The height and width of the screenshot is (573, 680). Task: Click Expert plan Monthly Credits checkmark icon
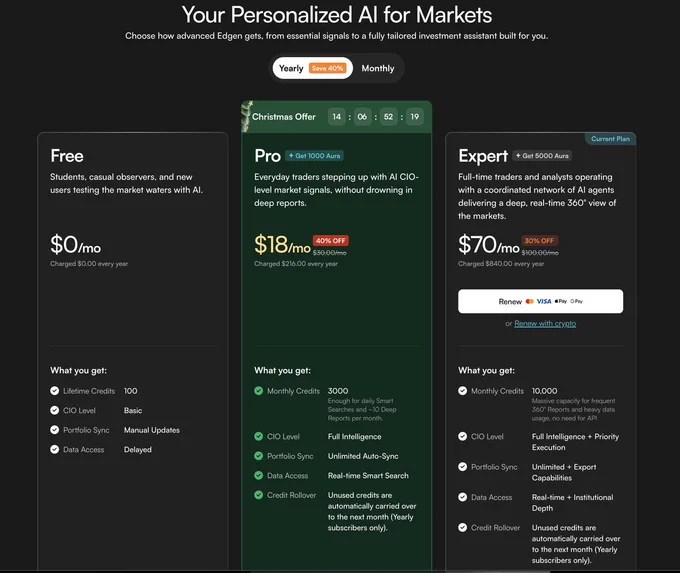463,391
